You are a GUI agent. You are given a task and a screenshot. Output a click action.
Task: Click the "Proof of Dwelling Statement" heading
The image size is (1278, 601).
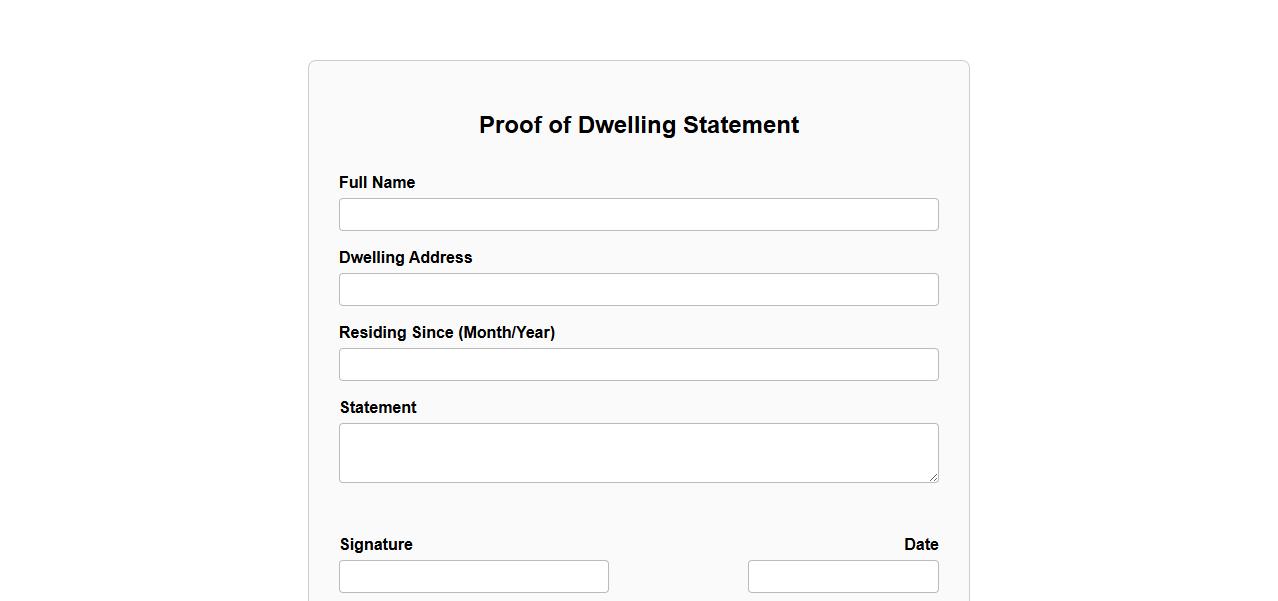(638, 125)
